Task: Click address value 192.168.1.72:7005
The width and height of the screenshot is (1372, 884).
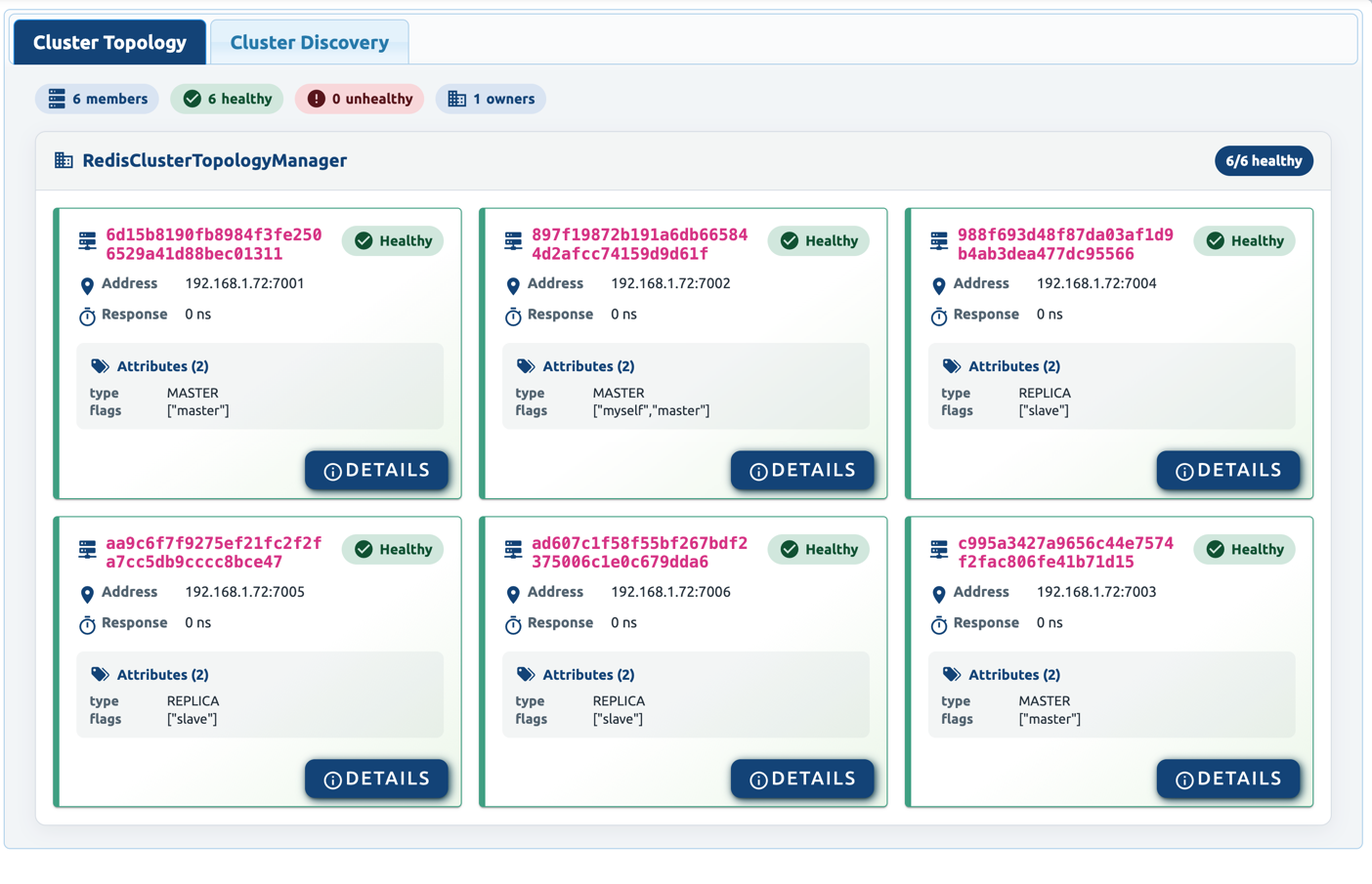Action: (244, 593)
